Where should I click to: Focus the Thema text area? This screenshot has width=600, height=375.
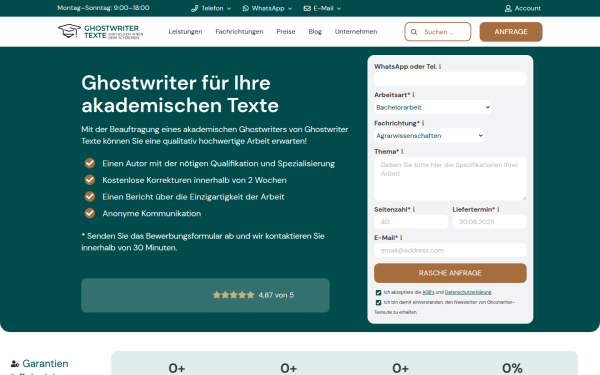pos(450,179)
